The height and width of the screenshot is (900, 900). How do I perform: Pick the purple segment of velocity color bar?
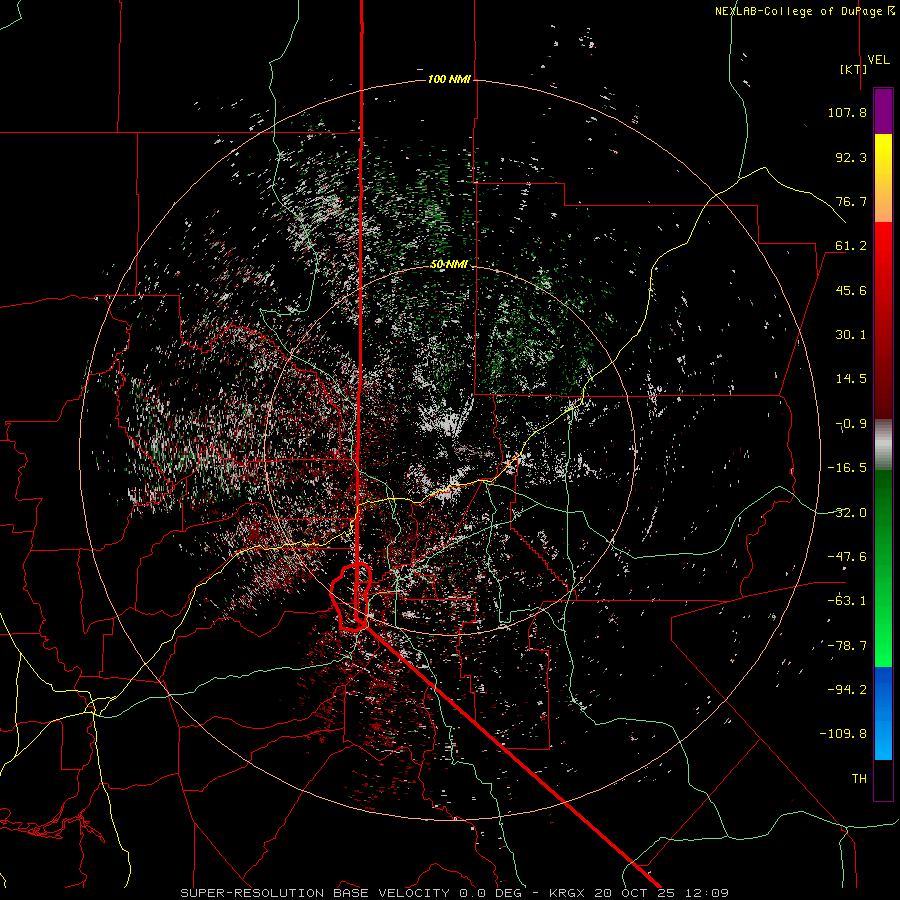coord(883,112)
